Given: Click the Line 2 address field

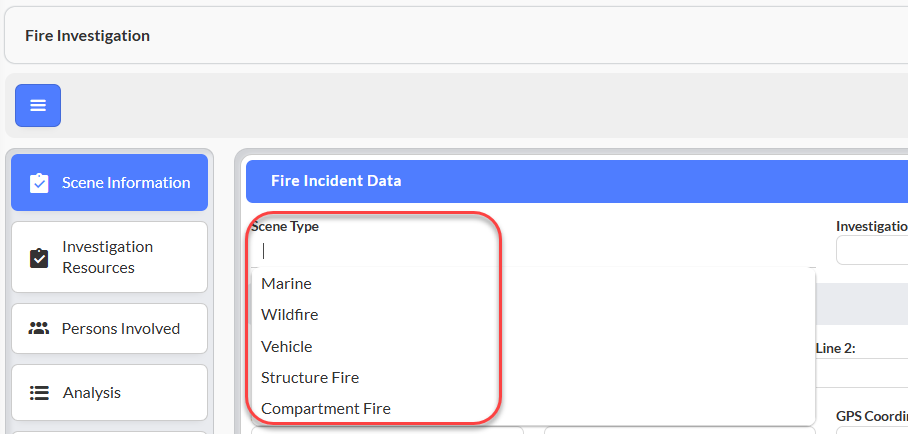Looking at the screenshot, I should pyautogui.click(x=862, y=373).
